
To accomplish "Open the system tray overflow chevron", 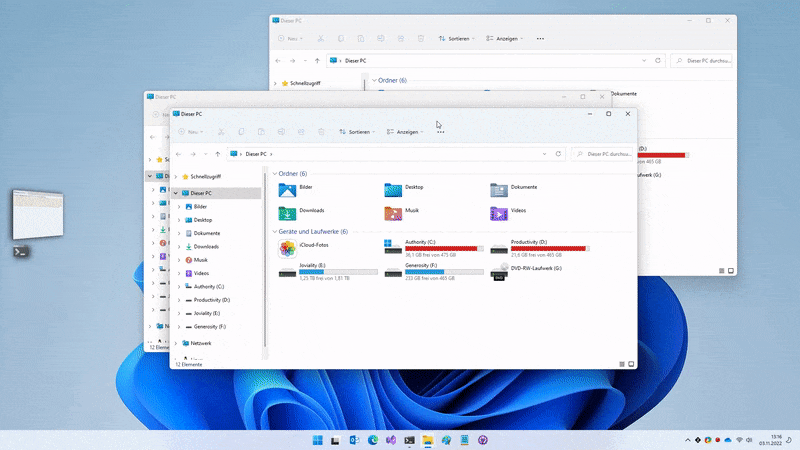I will (x=688, y=440).
